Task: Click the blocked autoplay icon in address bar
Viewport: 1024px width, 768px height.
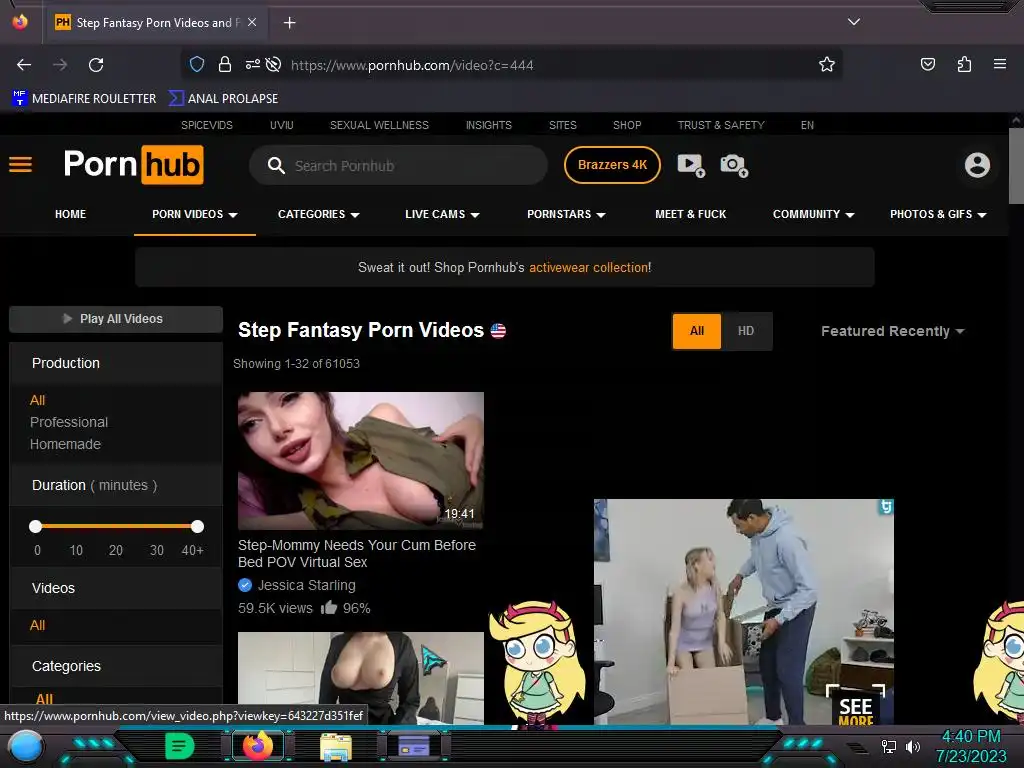Action: pyautogui.click(x=274, y=64)
